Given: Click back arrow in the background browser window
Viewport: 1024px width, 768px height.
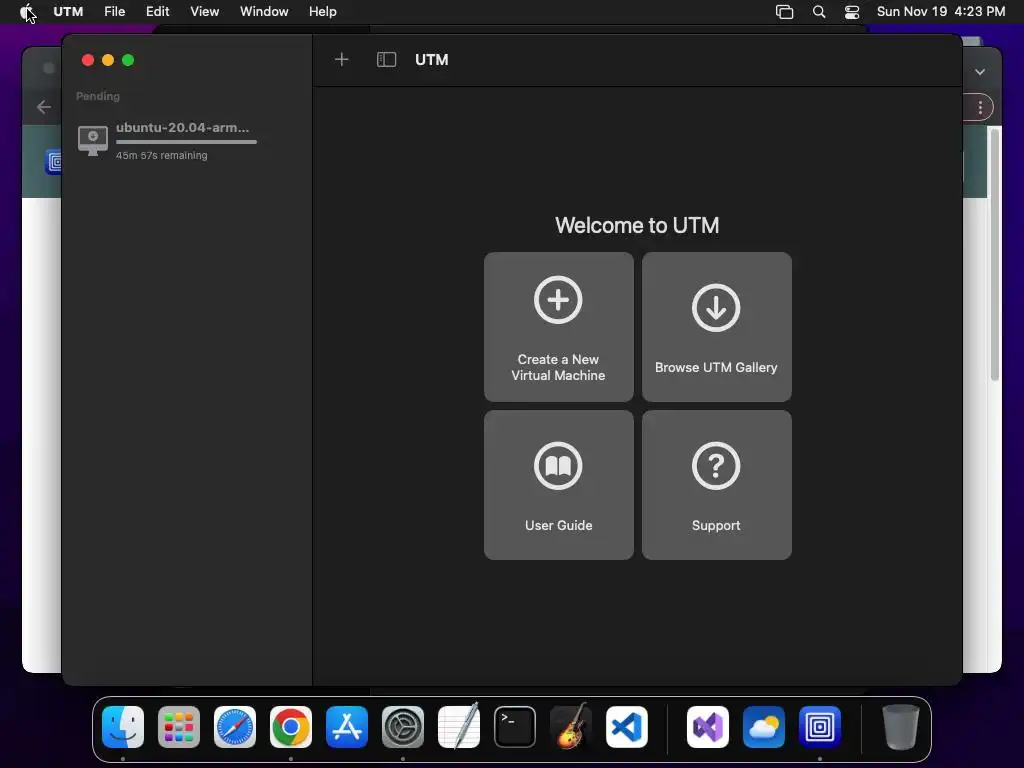Looking at the screenshot, I should pyautogui.click(x=44, y=107).
